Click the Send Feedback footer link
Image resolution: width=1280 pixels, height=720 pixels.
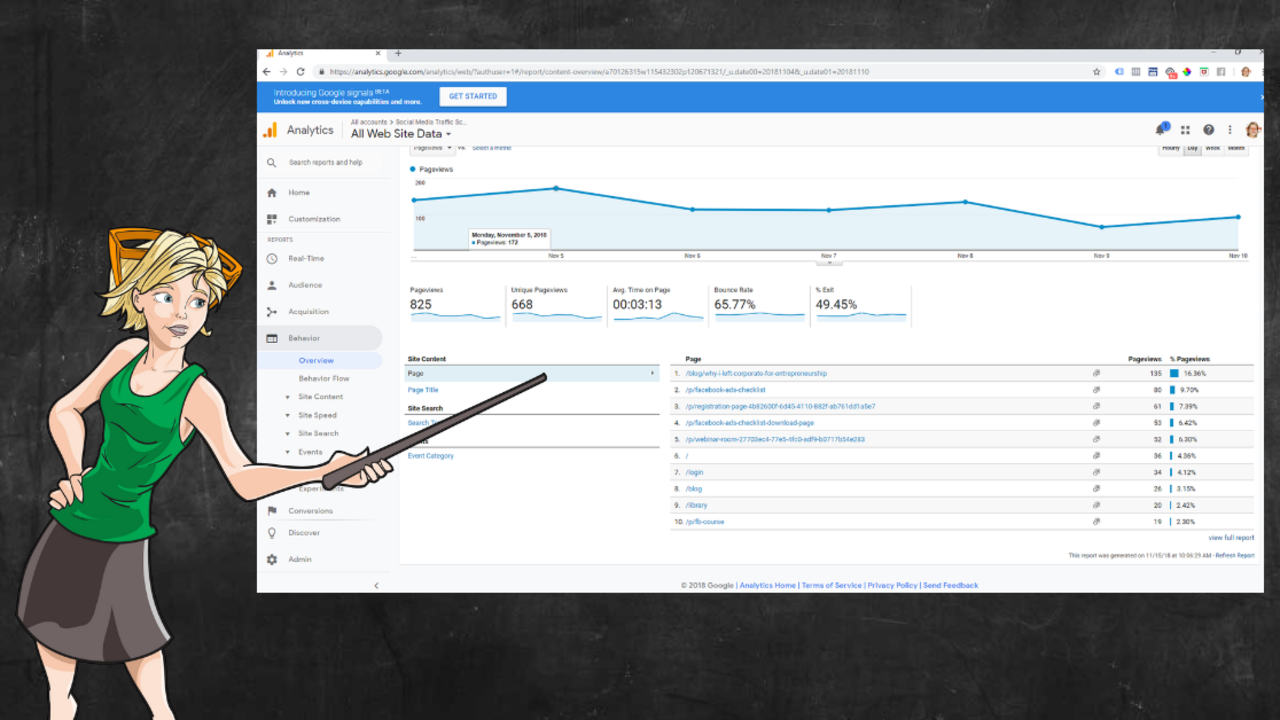[950, 585]
